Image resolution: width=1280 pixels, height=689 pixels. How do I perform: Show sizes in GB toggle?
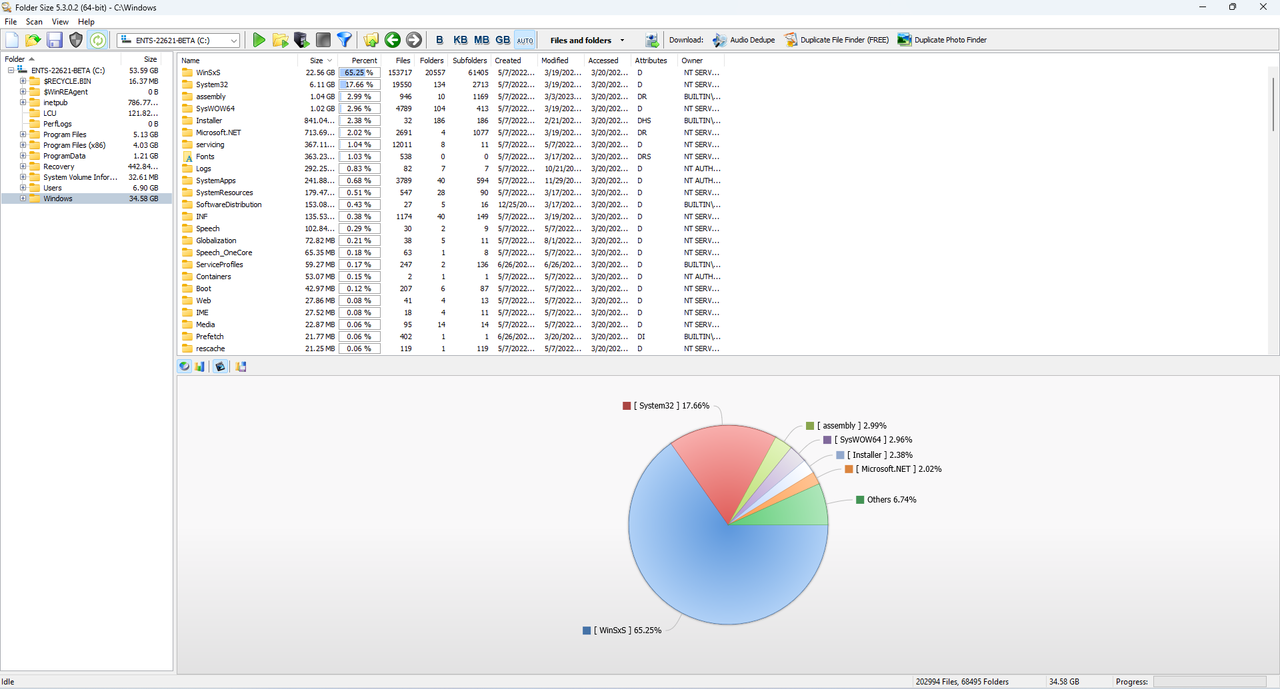[502, 40]
